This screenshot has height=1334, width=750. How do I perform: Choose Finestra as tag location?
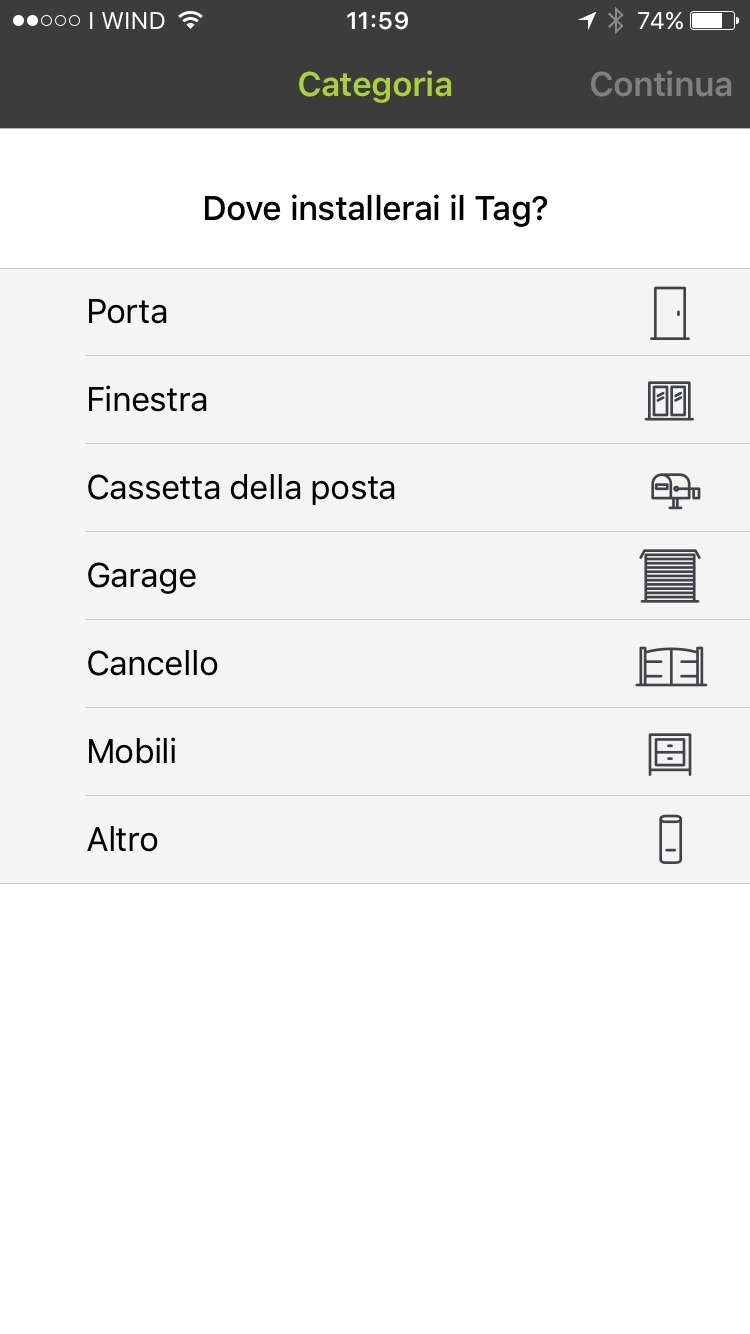tap(147, 400)
